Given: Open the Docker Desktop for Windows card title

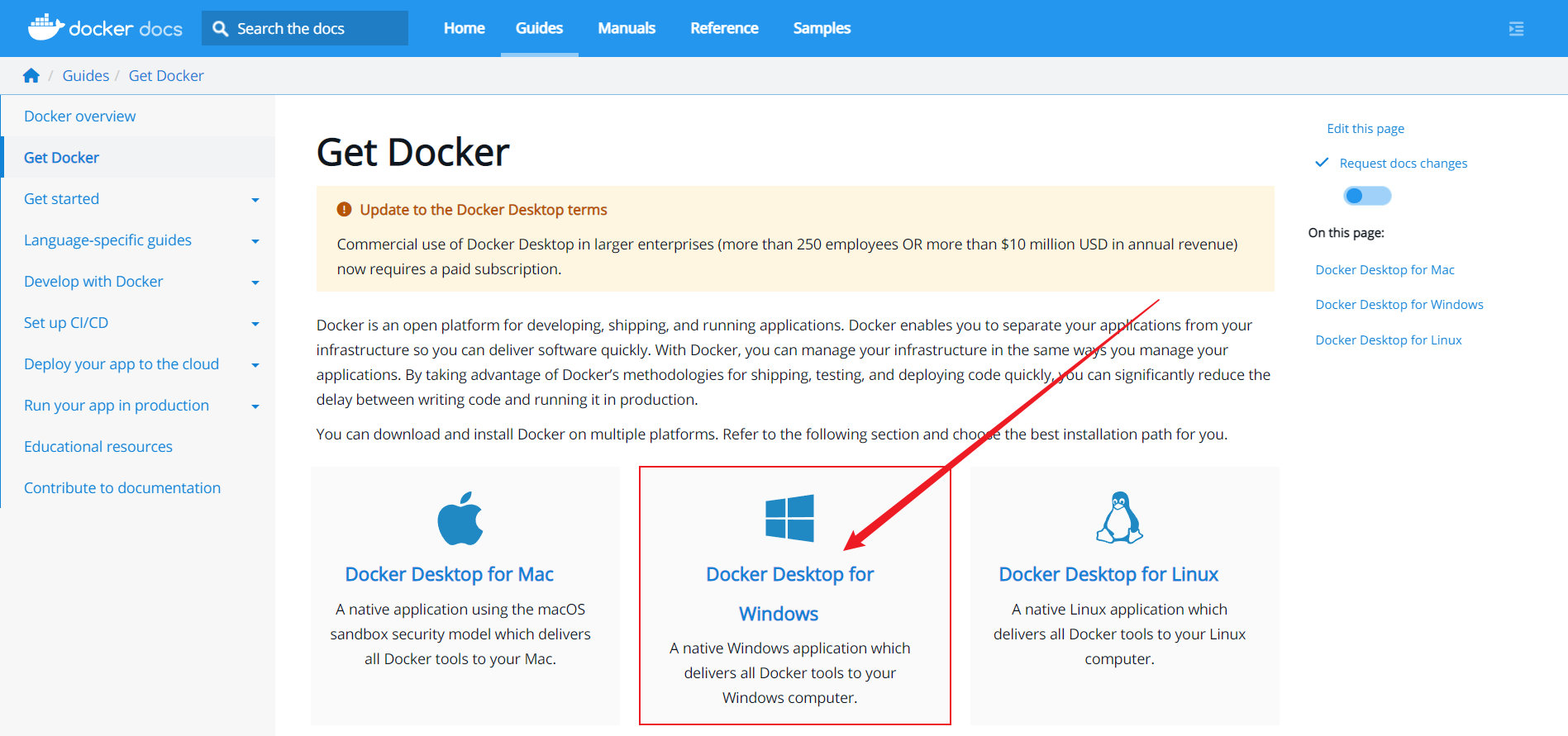Looking at the screenshot, I should pyautogui.click(x=789, y=594).
